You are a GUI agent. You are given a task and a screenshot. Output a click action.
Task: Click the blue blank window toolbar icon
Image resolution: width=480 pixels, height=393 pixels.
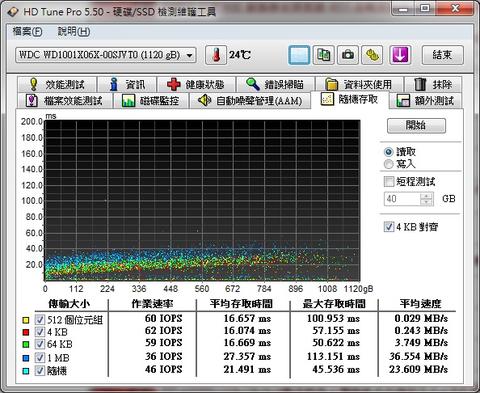point(299,55)
